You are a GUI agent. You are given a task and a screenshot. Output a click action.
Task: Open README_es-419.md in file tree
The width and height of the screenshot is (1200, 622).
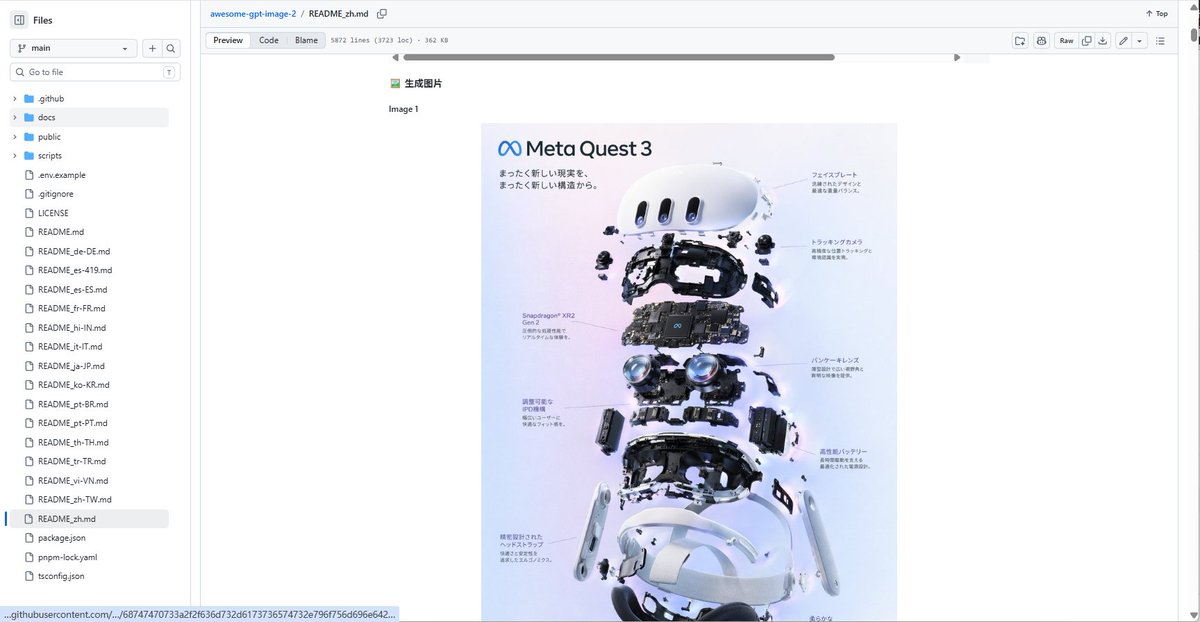pyautogui.click(x=75, y=271)
